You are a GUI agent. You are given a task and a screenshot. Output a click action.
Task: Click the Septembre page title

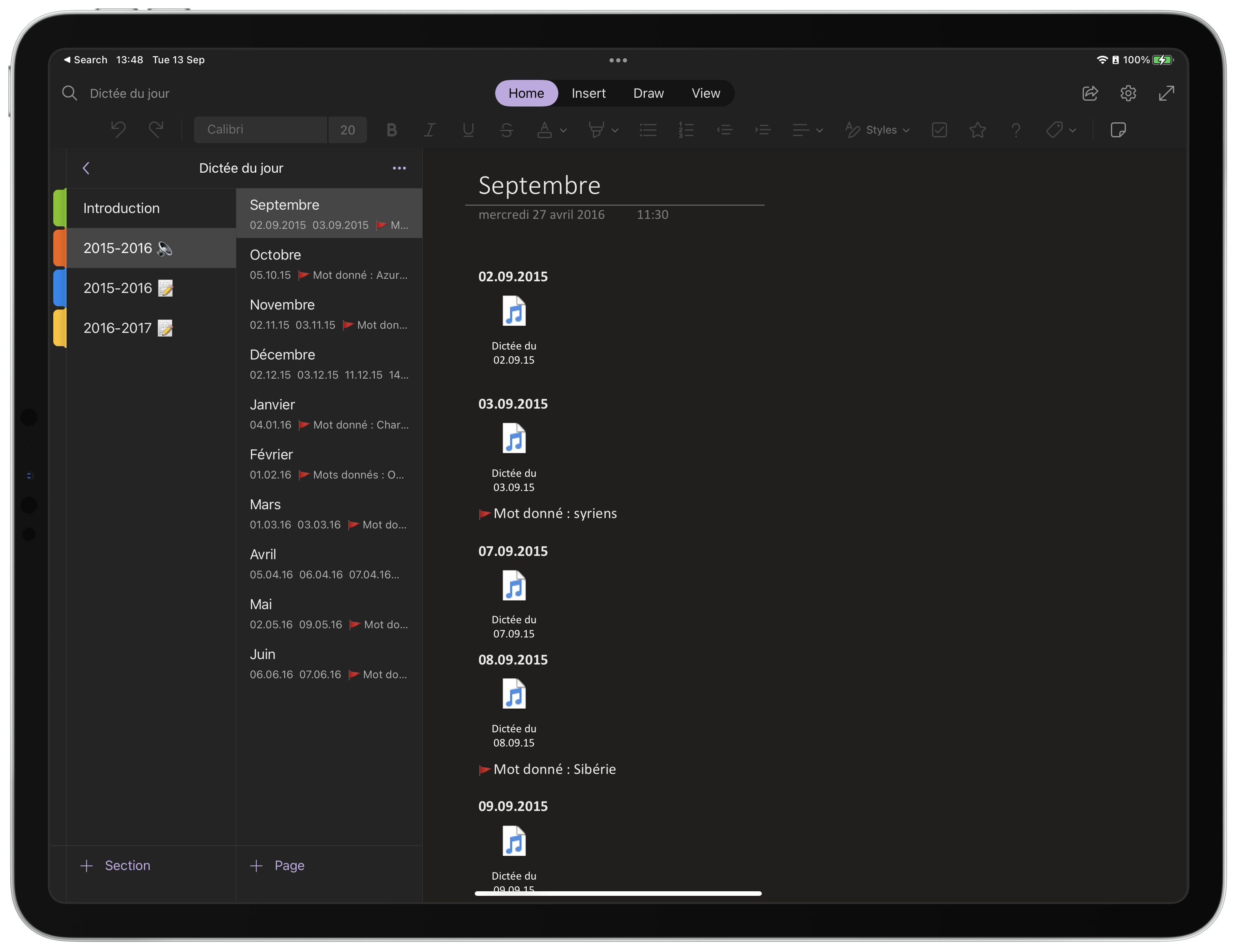539,186
